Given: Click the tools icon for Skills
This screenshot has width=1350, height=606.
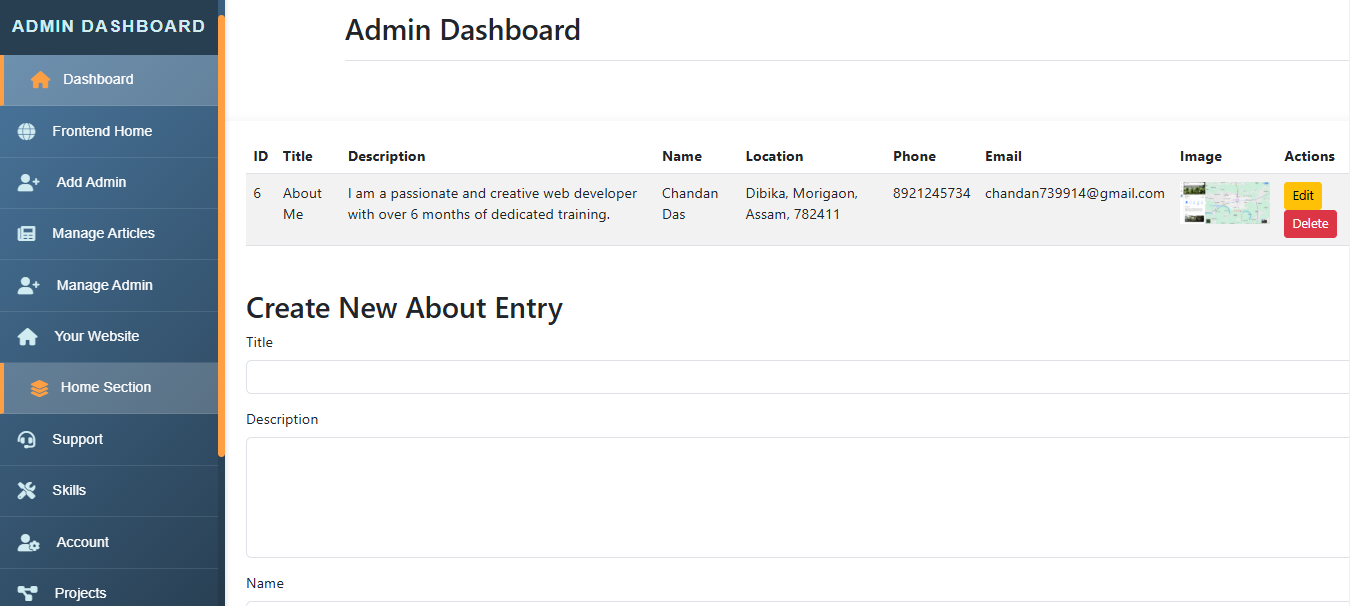Looking at the screenshot, I should click(27, 490).
